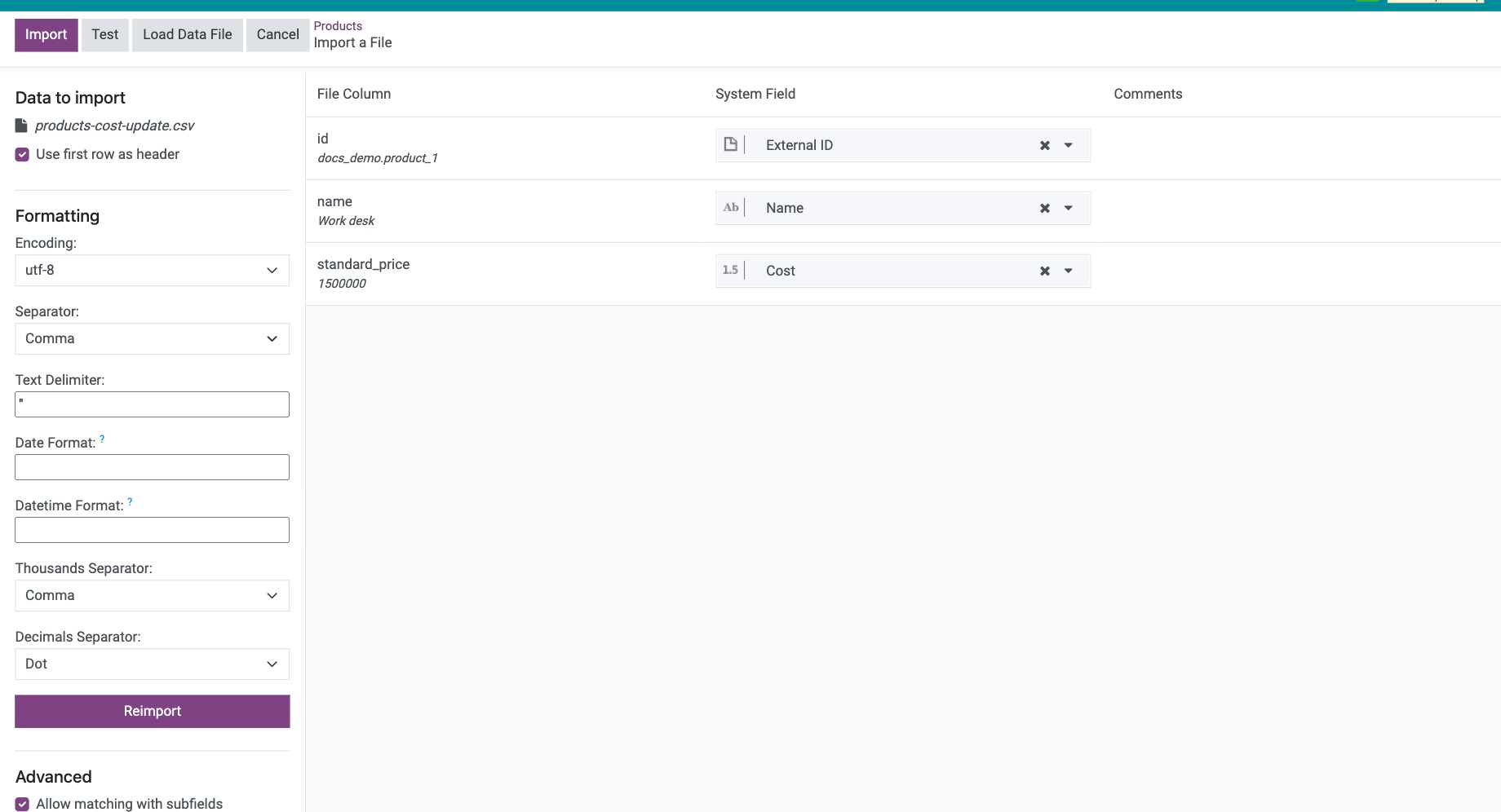Click the External ID document type icon

[x=731, y=144]
